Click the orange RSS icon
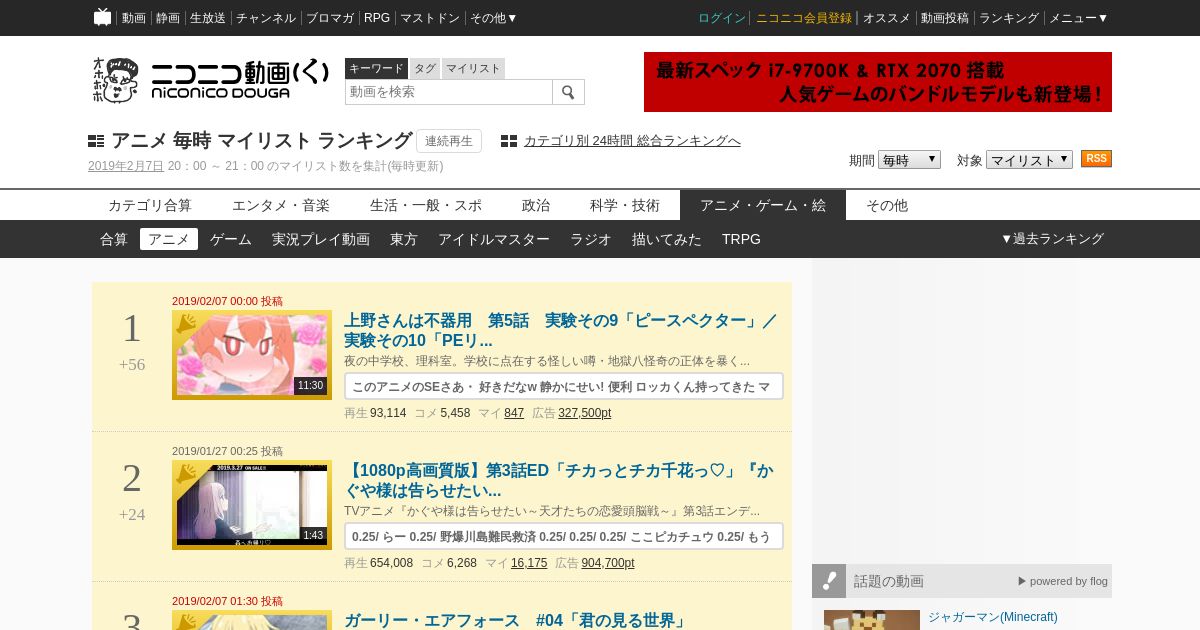1200x630 pixels. [x=1096, y=159]
